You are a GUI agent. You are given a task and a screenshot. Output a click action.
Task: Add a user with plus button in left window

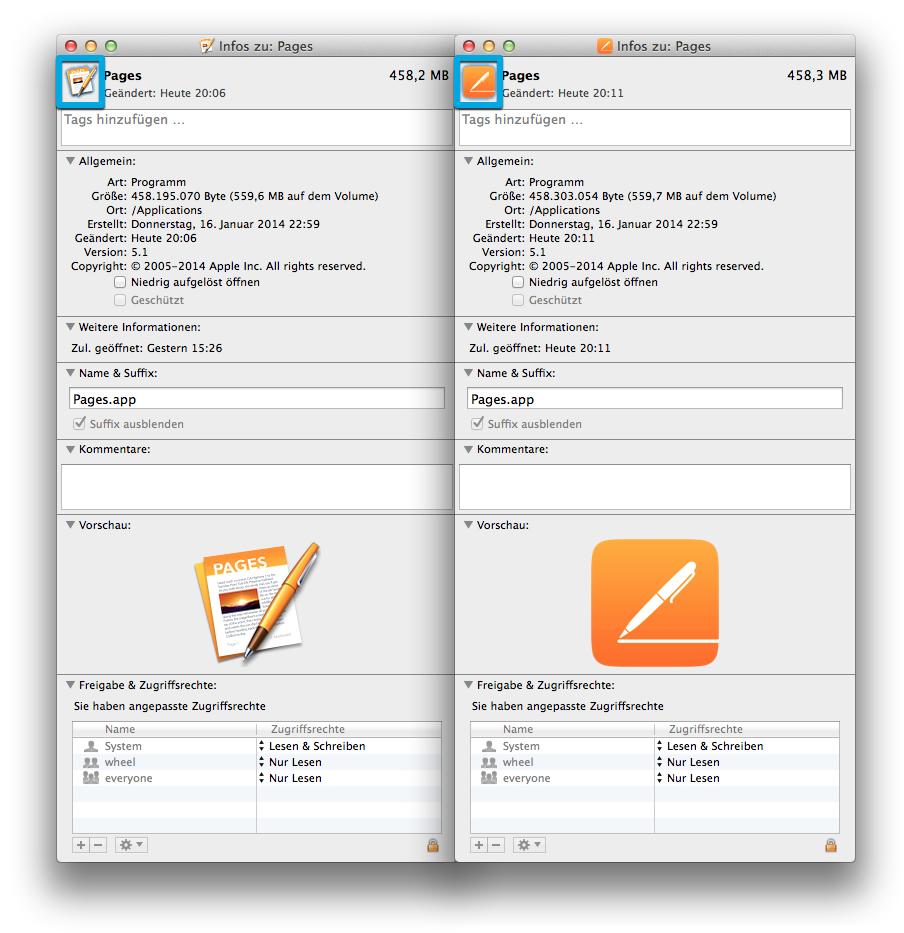click(81, 845)
